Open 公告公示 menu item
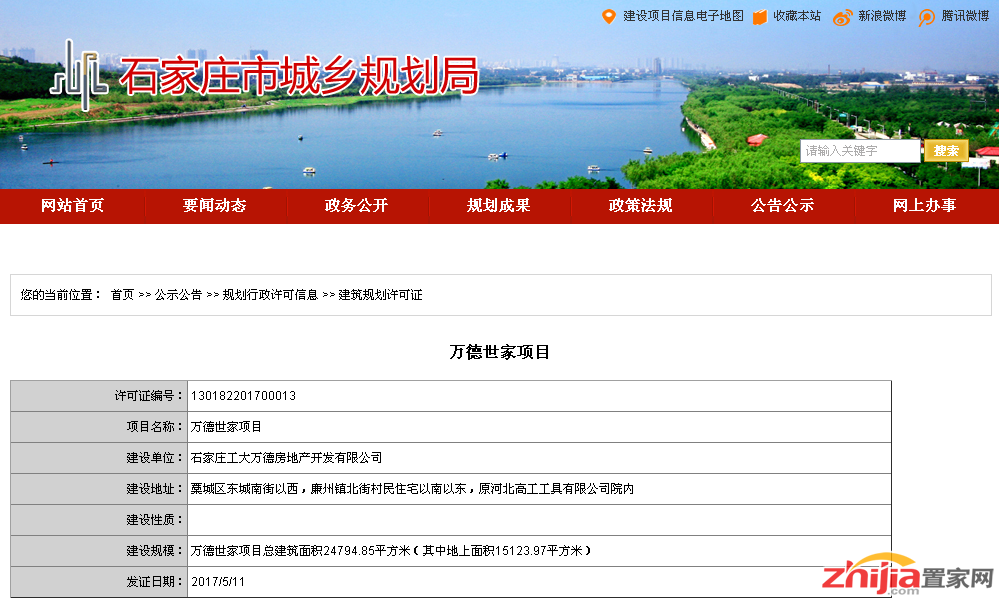The width and height of the screenshot is (1001, 606). click(x=783, y=206)
